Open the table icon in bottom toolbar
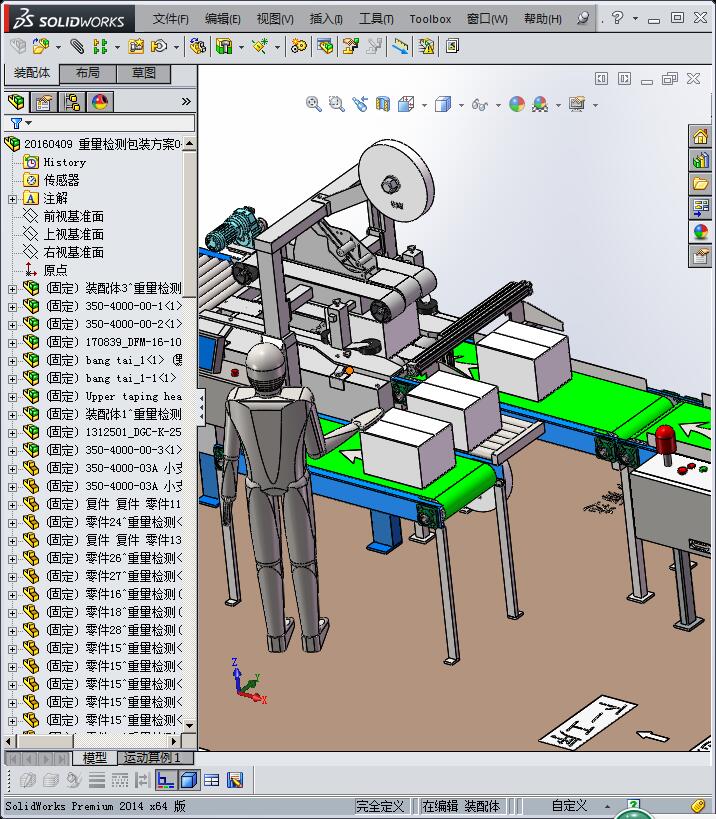 click(x=212, y=780)
